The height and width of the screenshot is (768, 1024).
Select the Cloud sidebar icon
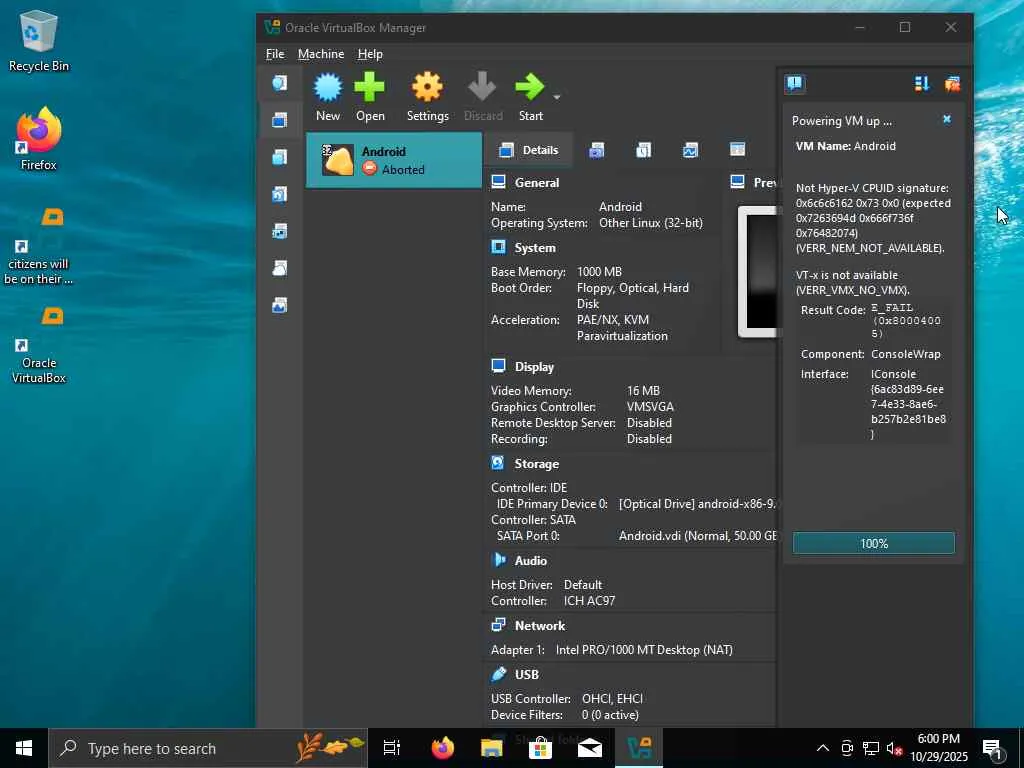coord(280,268)
